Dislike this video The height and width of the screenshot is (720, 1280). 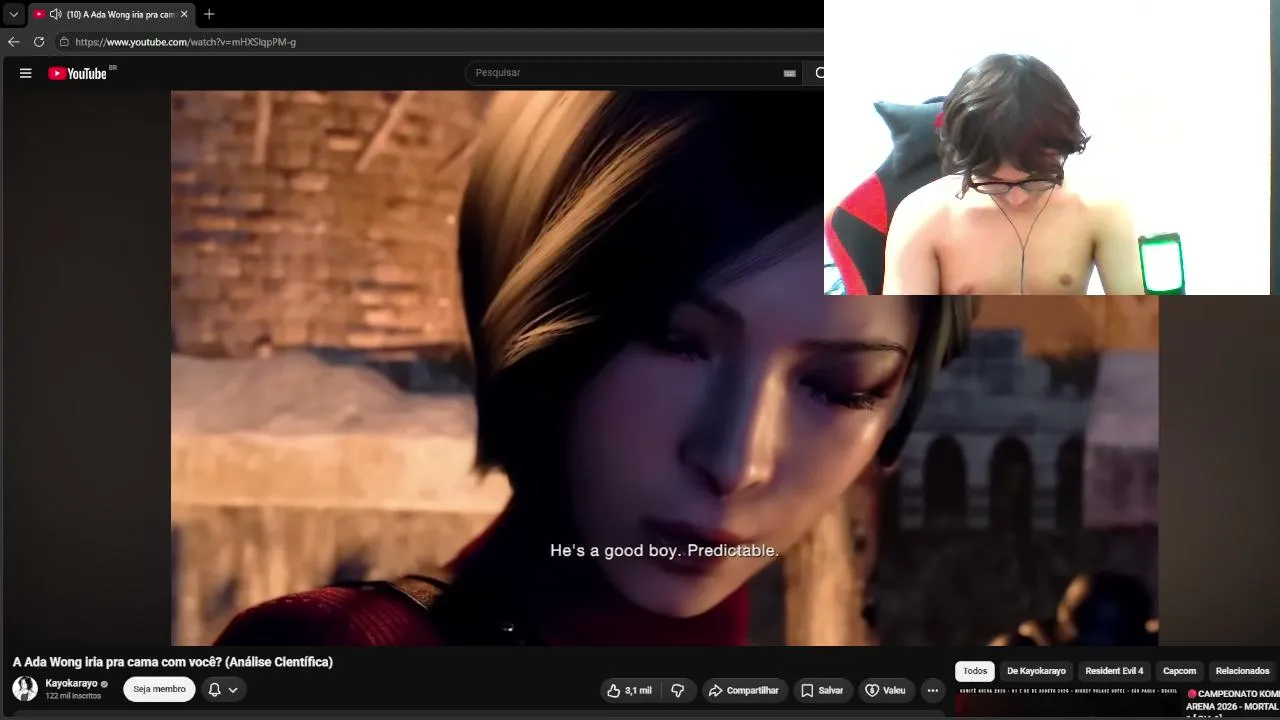tap(678, 690)
